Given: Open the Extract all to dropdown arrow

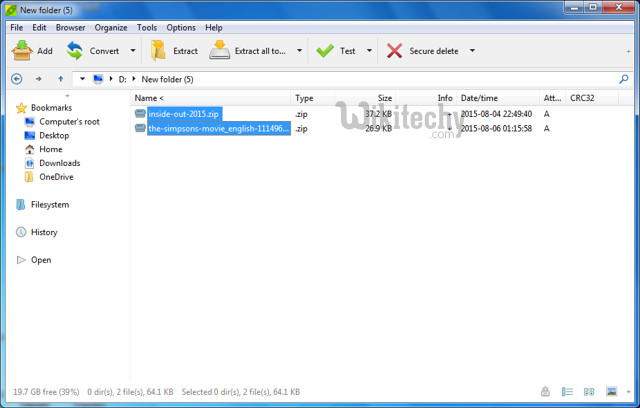Looking at the screenshot, I should click(x=299, y=51).
